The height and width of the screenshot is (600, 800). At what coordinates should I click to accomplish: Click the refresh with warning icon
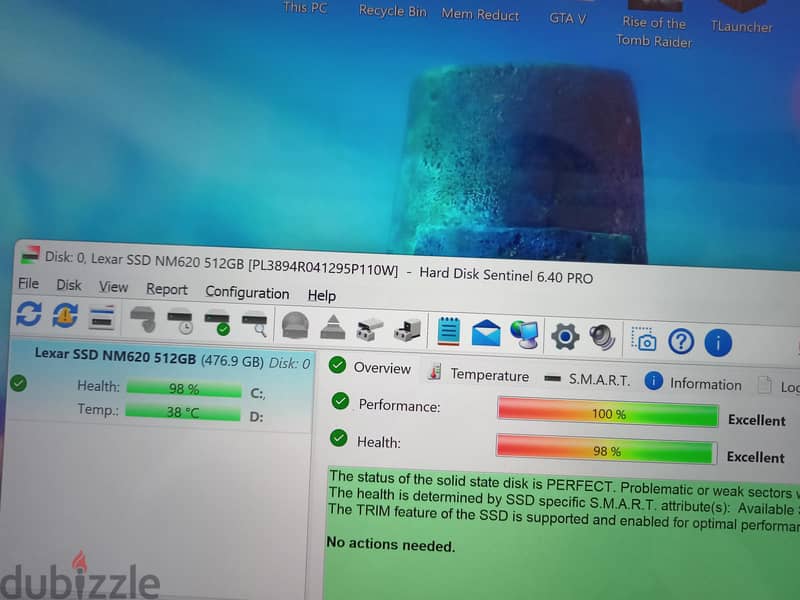coord(65,315)
